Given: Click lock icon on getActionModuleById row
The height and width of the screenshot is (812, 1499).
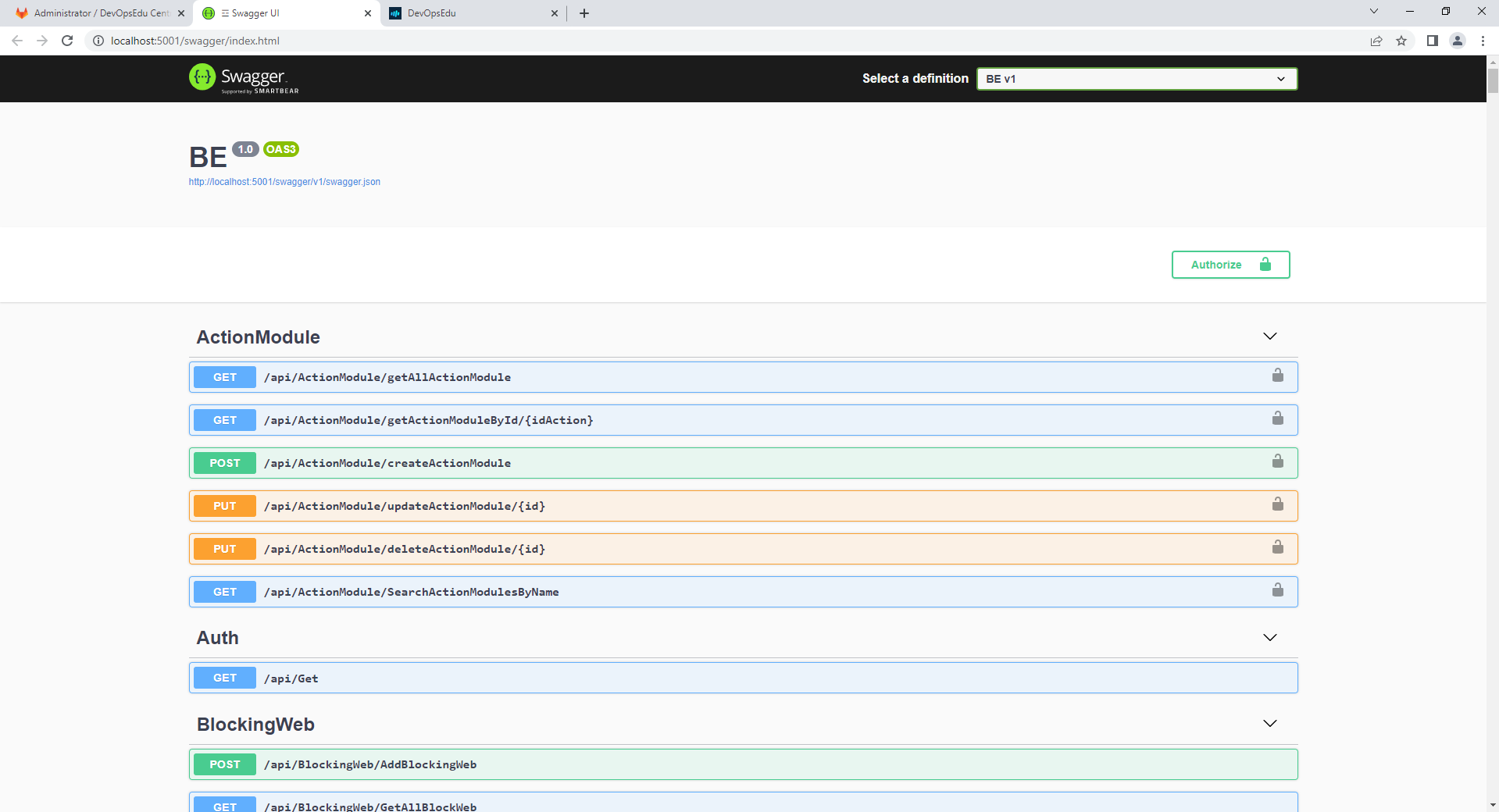Looking at the screenshot, I should (1277, 418).
